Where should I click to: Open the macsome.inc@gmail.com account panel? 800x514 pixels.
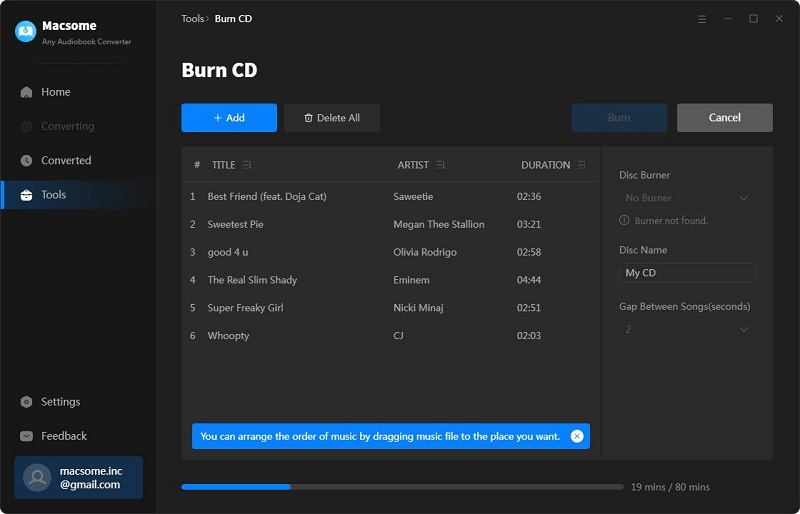(79, 477)
